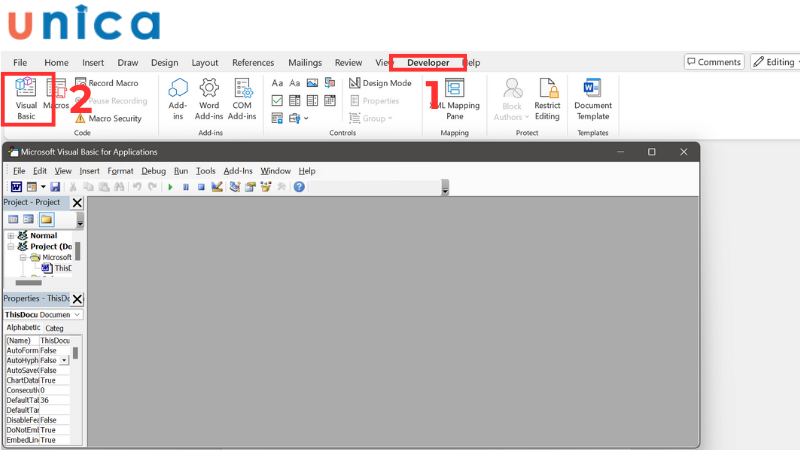Open Object Browser icon in VBA toolbar

[x=266, y=187]
